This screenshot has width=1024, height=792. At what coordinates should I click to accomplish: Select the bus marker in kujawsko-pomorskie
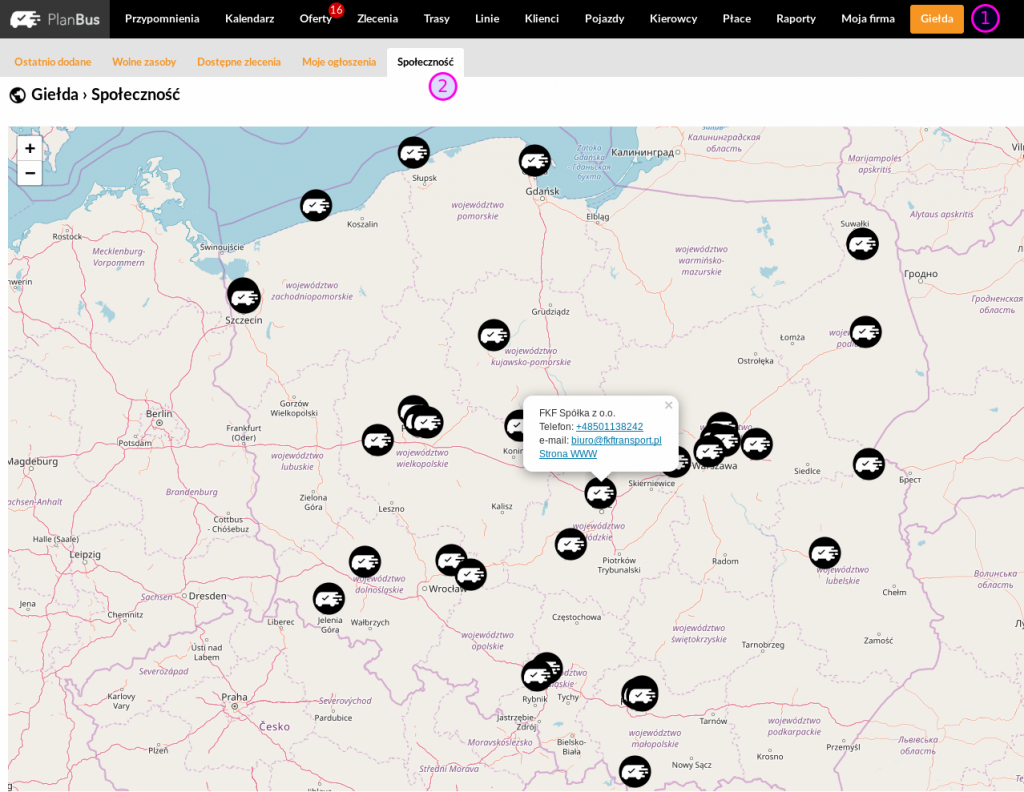click(x=494, y=336)
